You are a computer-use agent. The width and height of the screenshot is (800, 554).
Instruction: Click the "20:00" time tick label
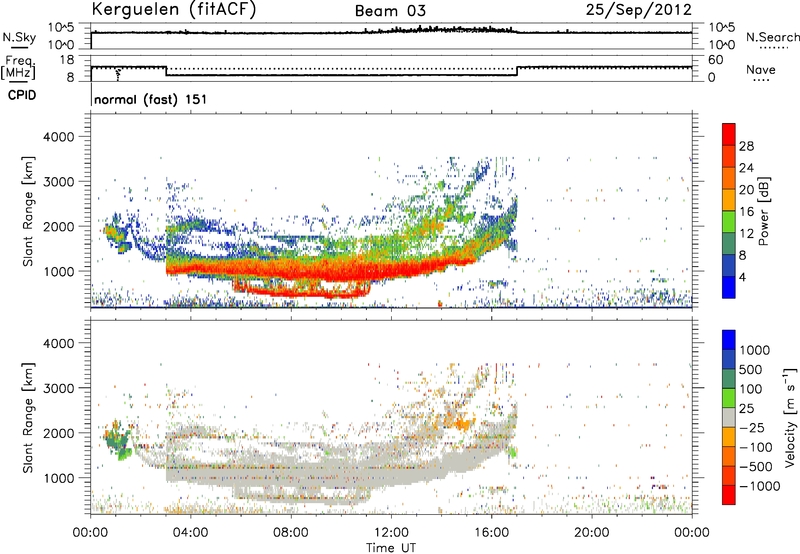(591, 533)
